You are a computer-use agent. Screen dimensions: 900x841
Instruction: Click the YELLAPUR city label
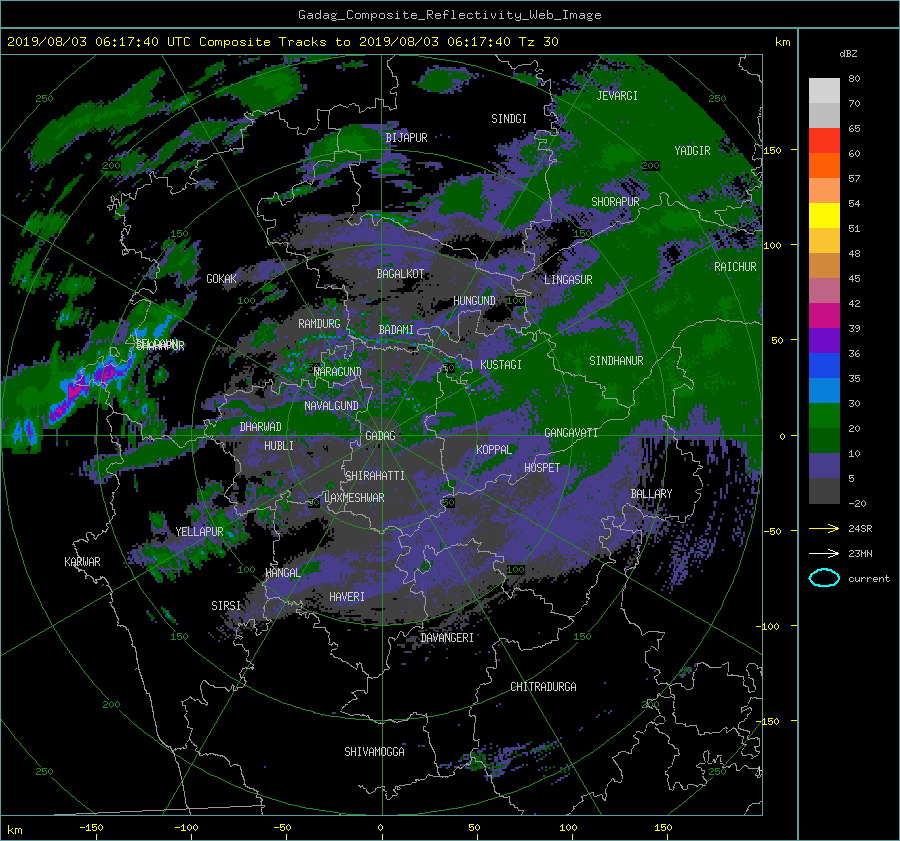[199, 532]
